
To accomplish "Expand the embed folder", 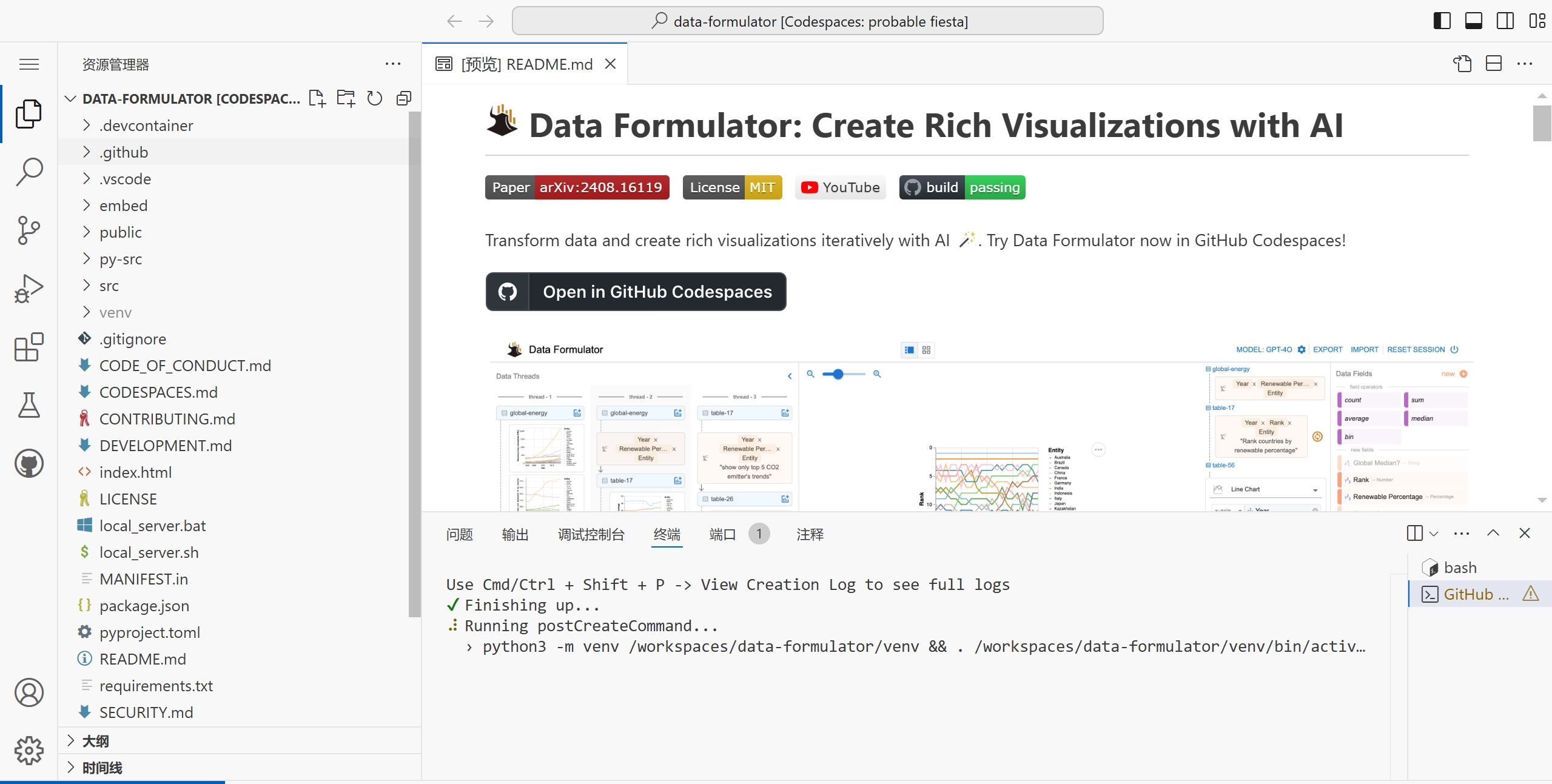I will click(240, 206).
